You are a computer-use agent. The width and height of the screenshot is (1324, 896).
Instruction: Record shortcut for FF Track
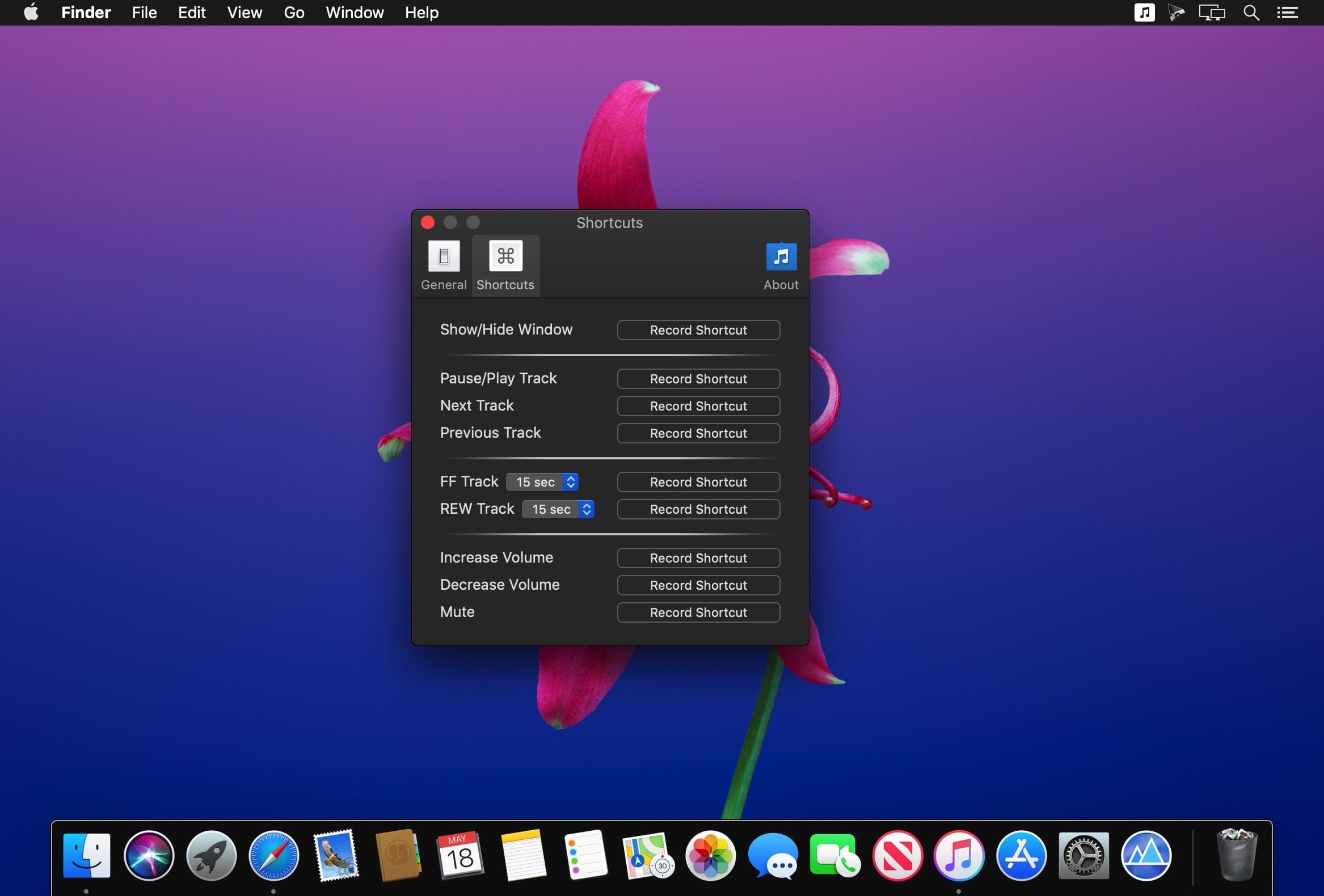click(x=698, y=482)
